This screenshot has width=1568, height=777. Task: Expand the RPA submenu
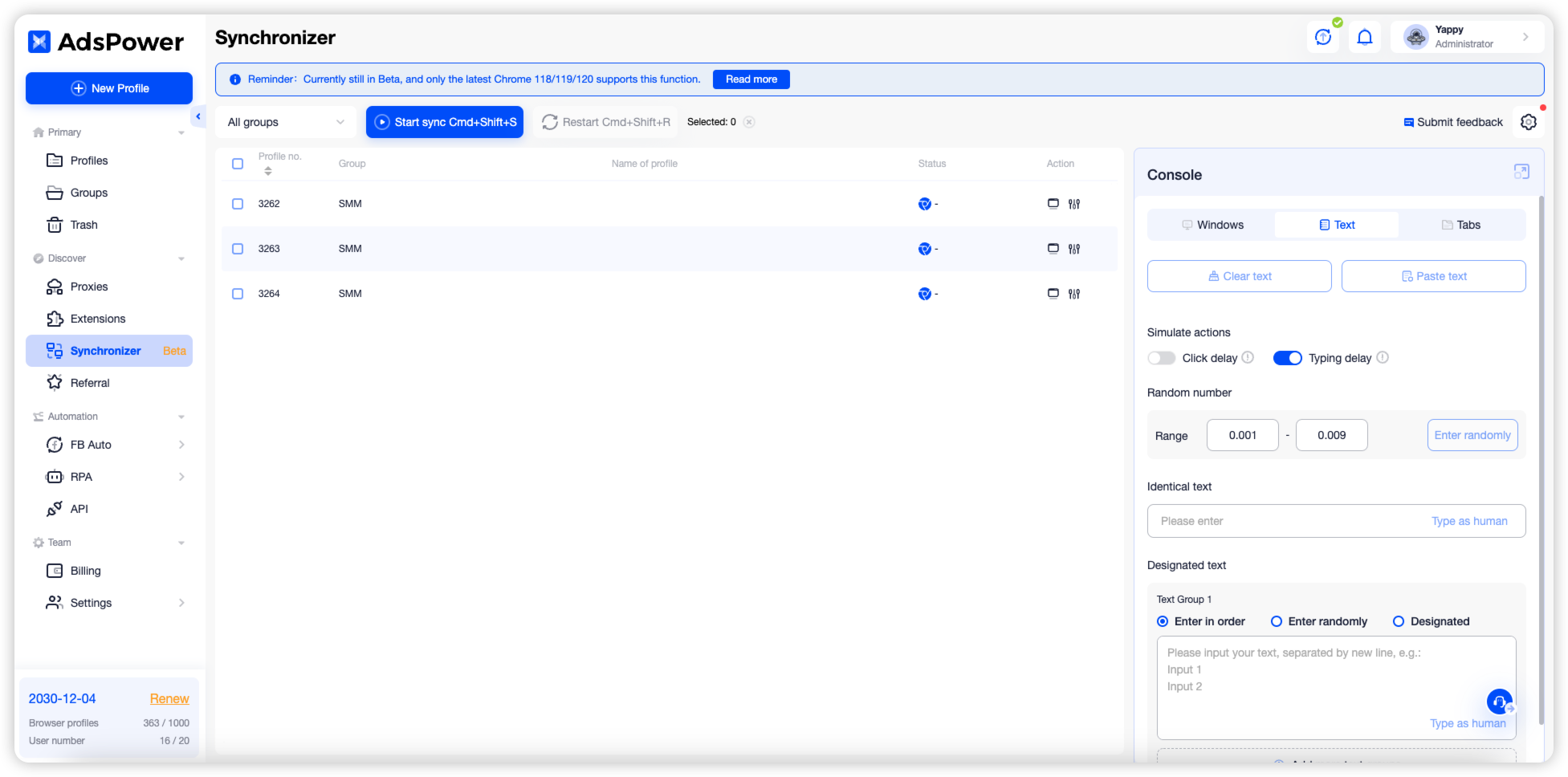click(x=181, y=477)
